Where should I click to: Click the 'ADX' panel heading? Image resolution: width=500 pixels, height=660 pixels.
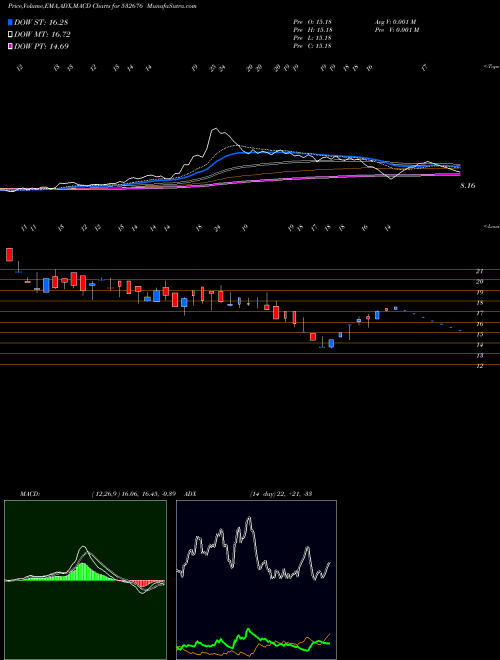point(190,494)
